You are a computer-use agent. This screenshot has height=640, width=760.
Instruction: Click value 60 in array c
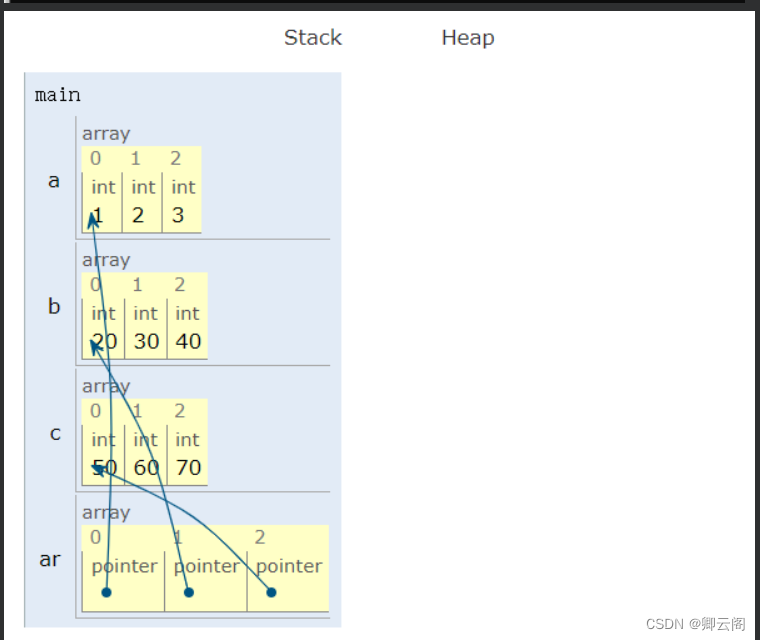(x=146, y=467)
